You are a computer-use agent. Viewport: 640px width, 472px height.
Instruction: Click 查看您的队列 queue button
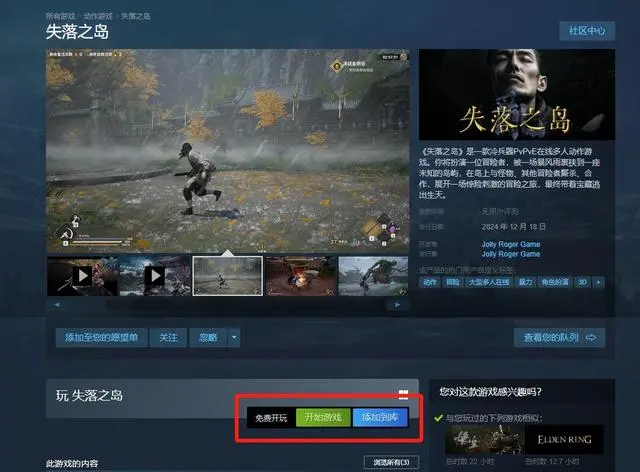click(559, 338)
